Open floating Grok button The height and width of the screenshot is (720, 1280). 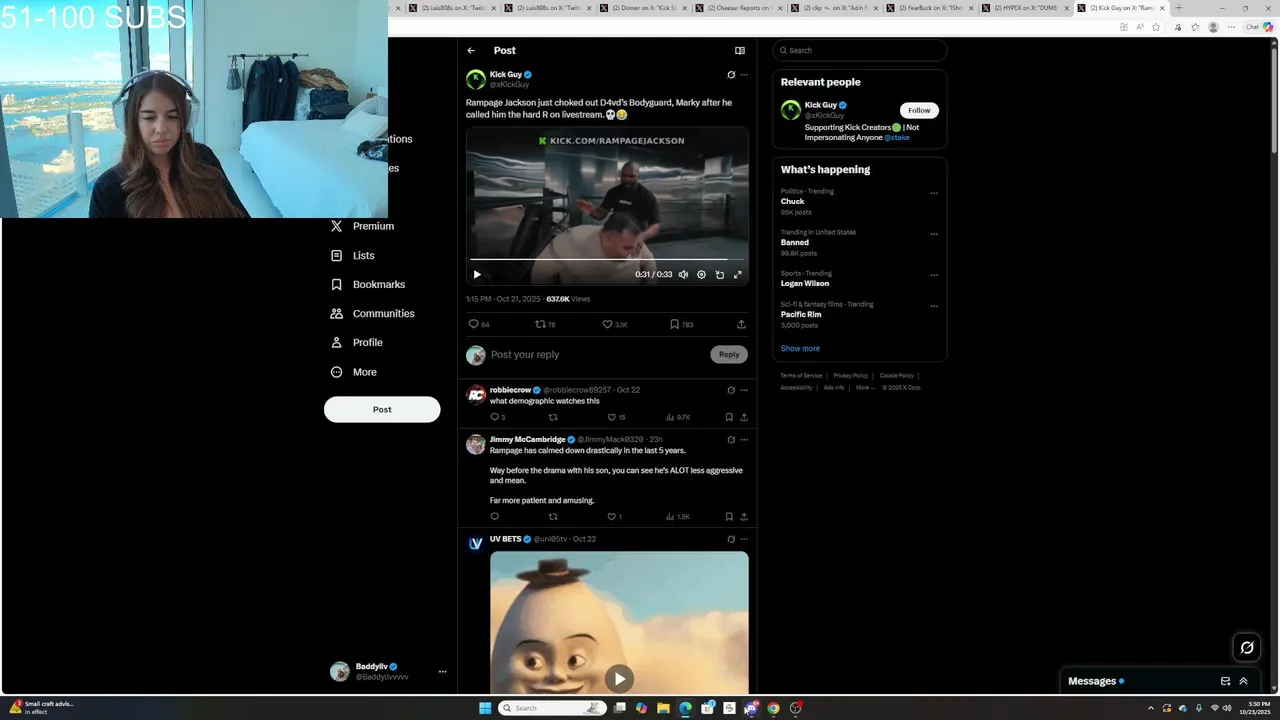coord(1247,647)
